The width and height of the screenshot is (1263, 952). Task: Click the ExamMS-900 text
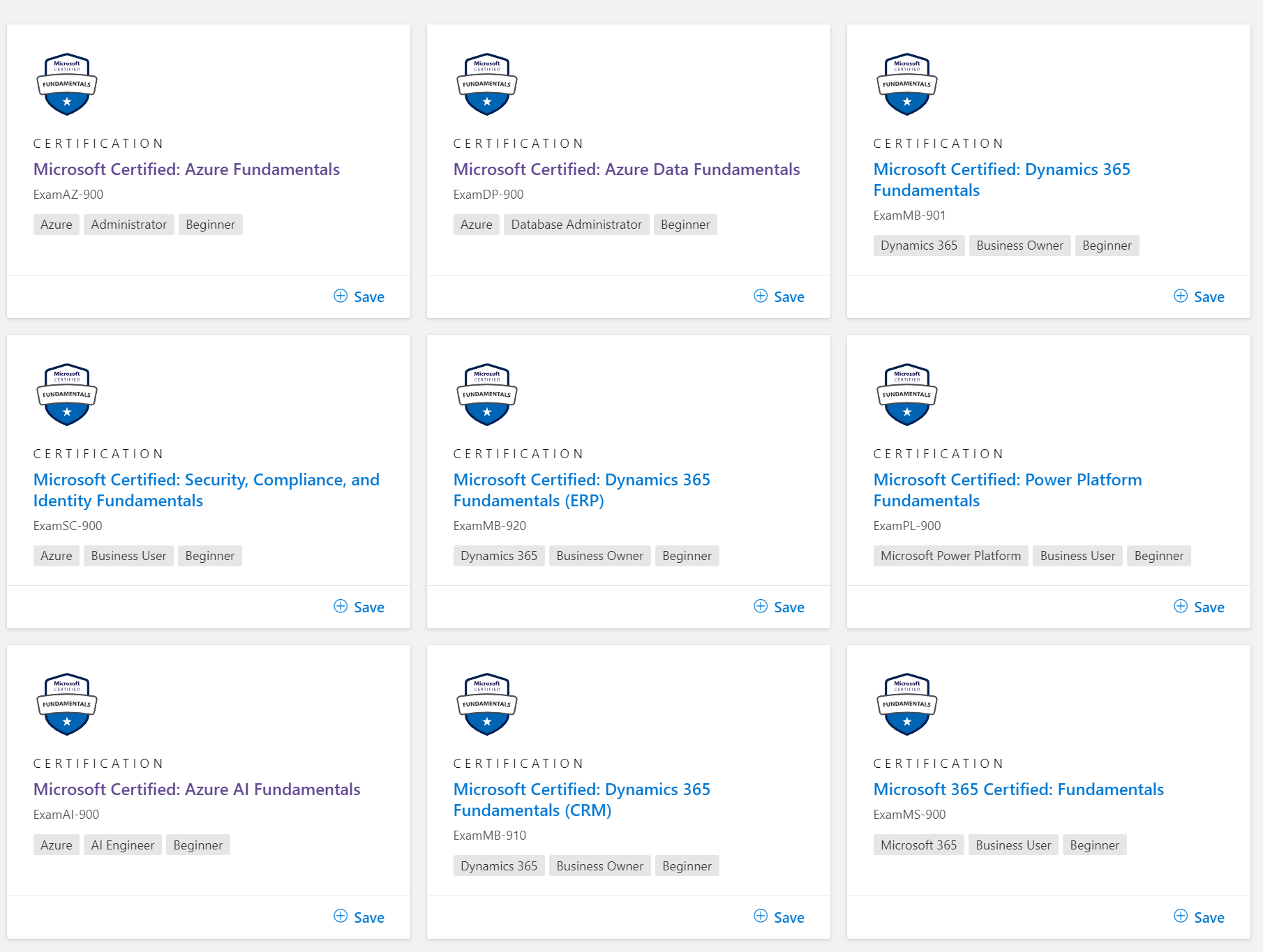point(910,815)
